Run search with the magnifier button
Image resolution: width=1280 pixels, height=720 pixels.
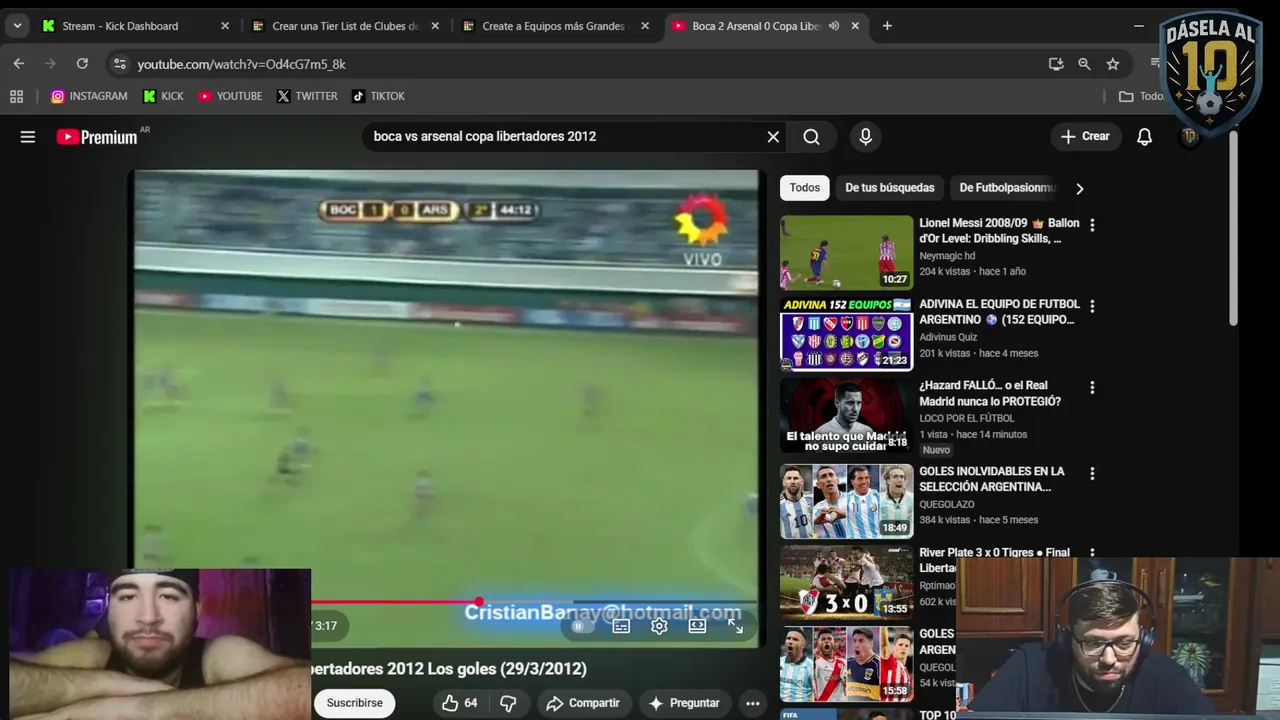[811, 137]
